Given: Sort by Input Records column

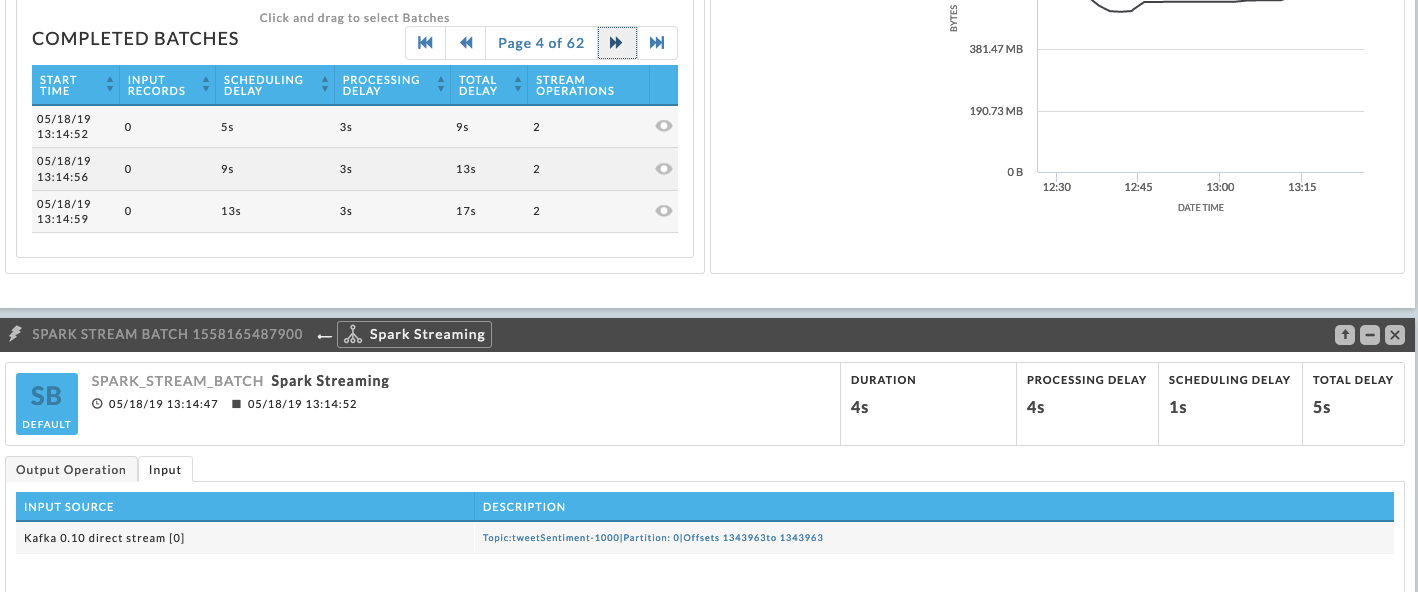Looking at the screenshot, I should (x=166, y=85).
